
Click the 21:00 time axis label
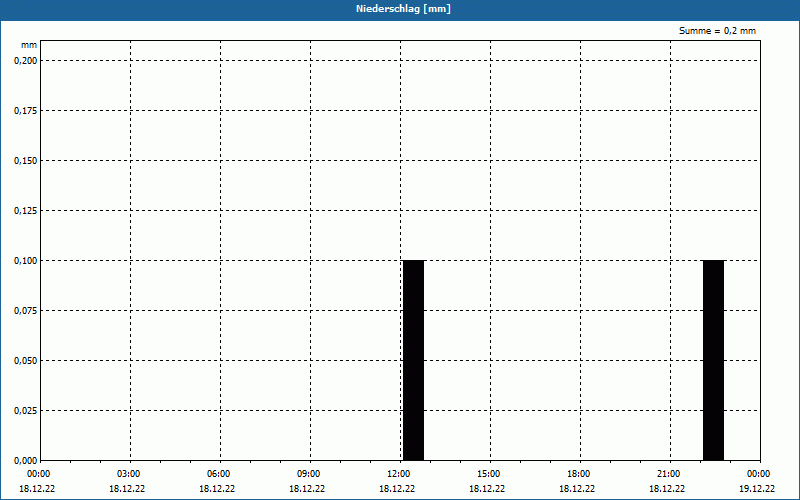[x=669, y=474]
